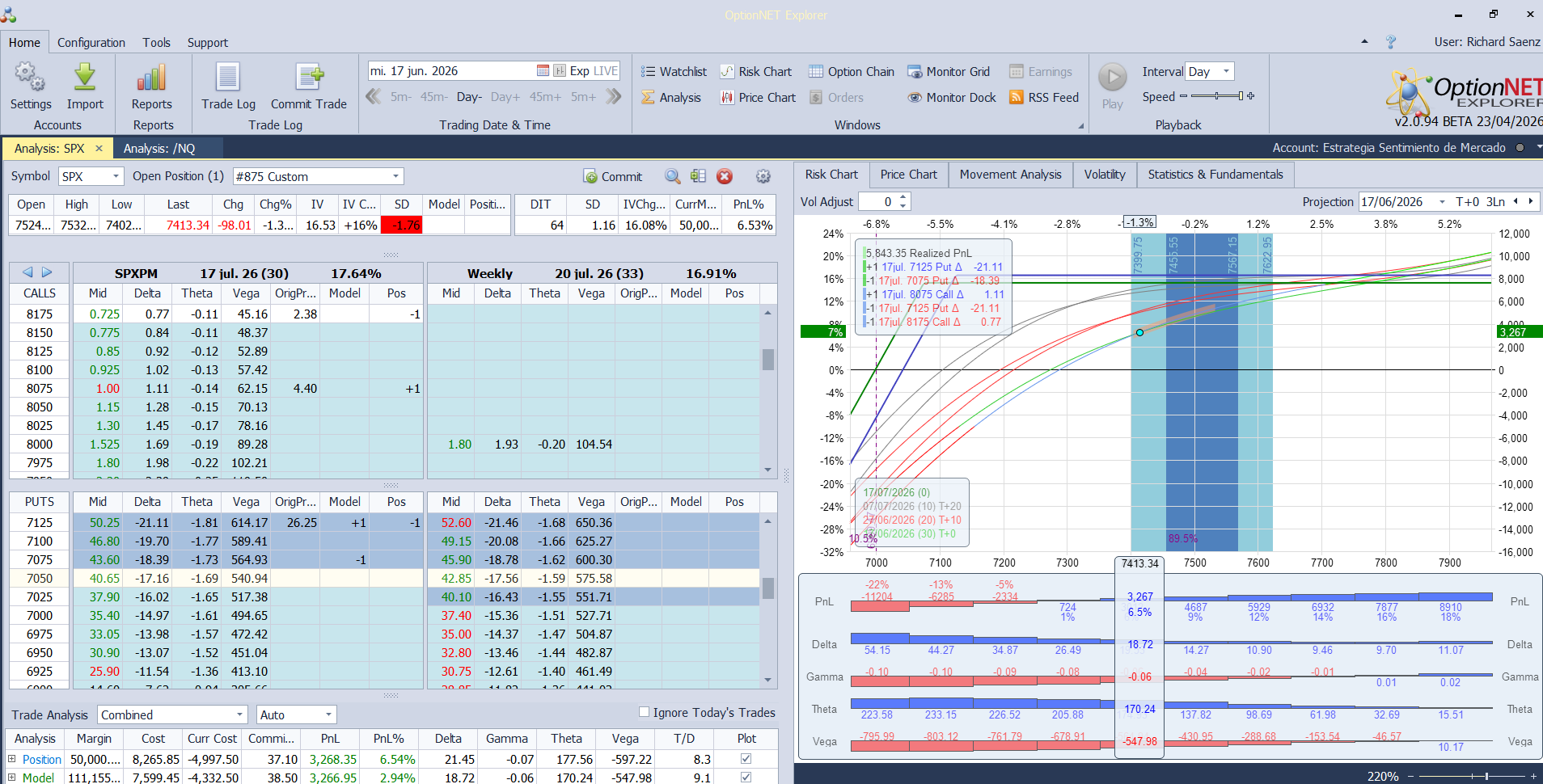The image size is (1543, 784).
Task: Open the Home ribbon tab
Action: (25, 42)
